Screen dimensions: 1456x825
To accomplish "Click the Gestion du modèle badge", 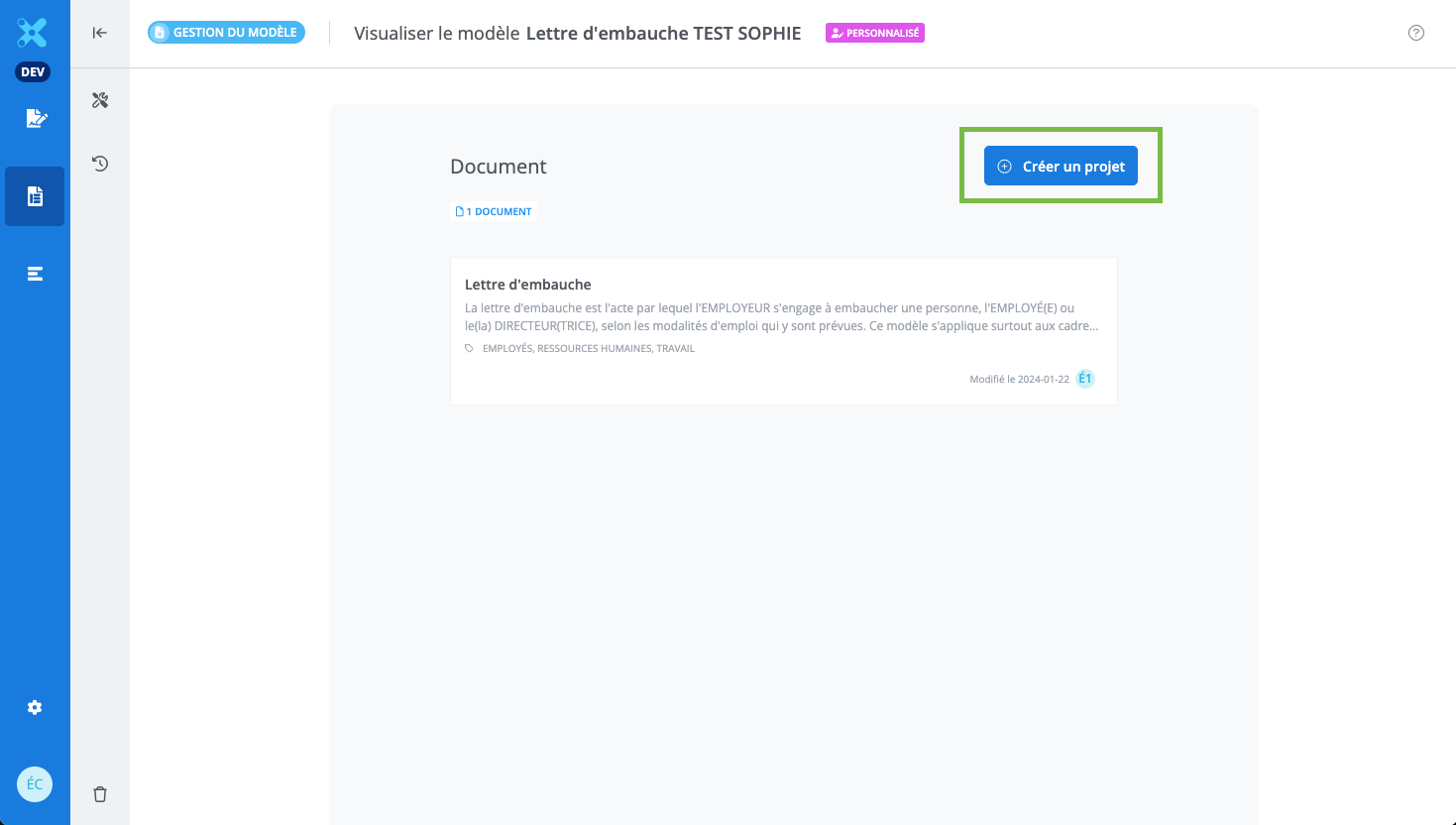I will tap(226, 33).
